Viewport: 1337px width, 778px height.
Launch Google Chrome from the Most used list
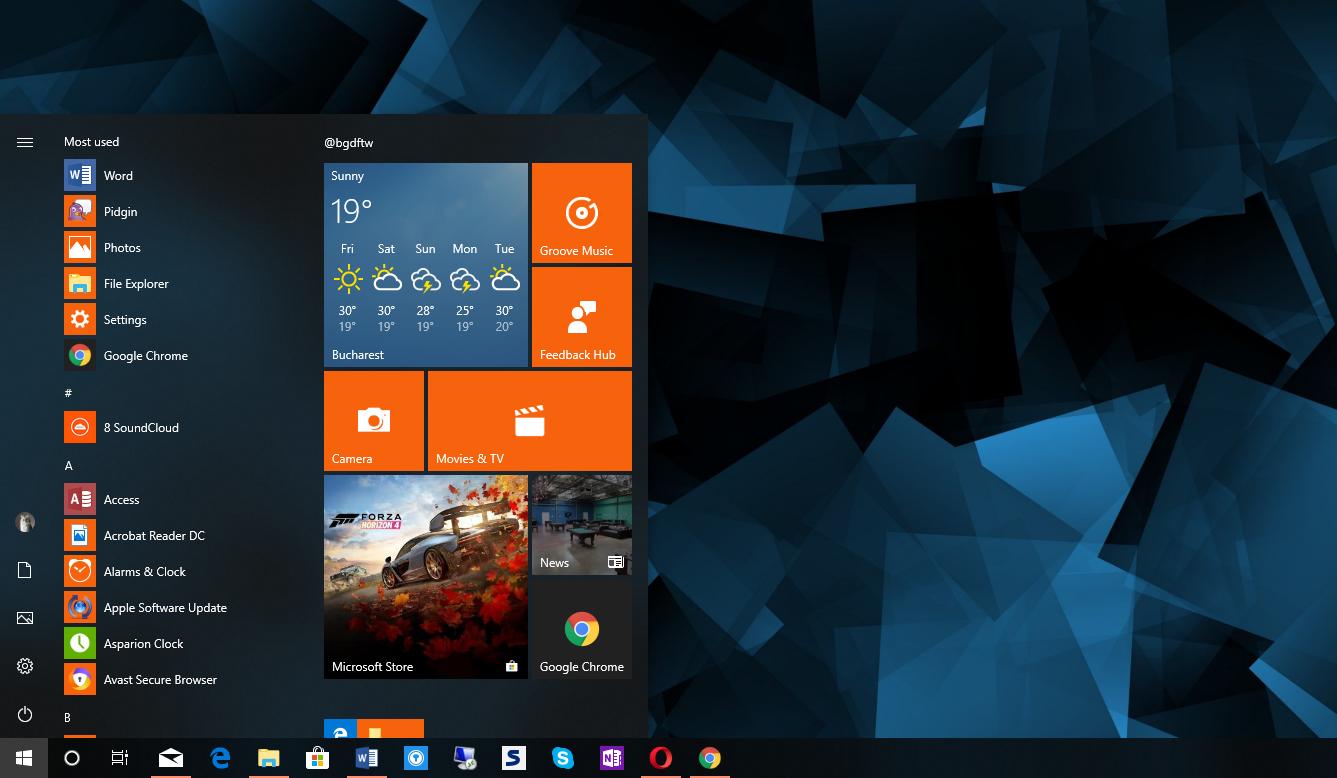180,356
